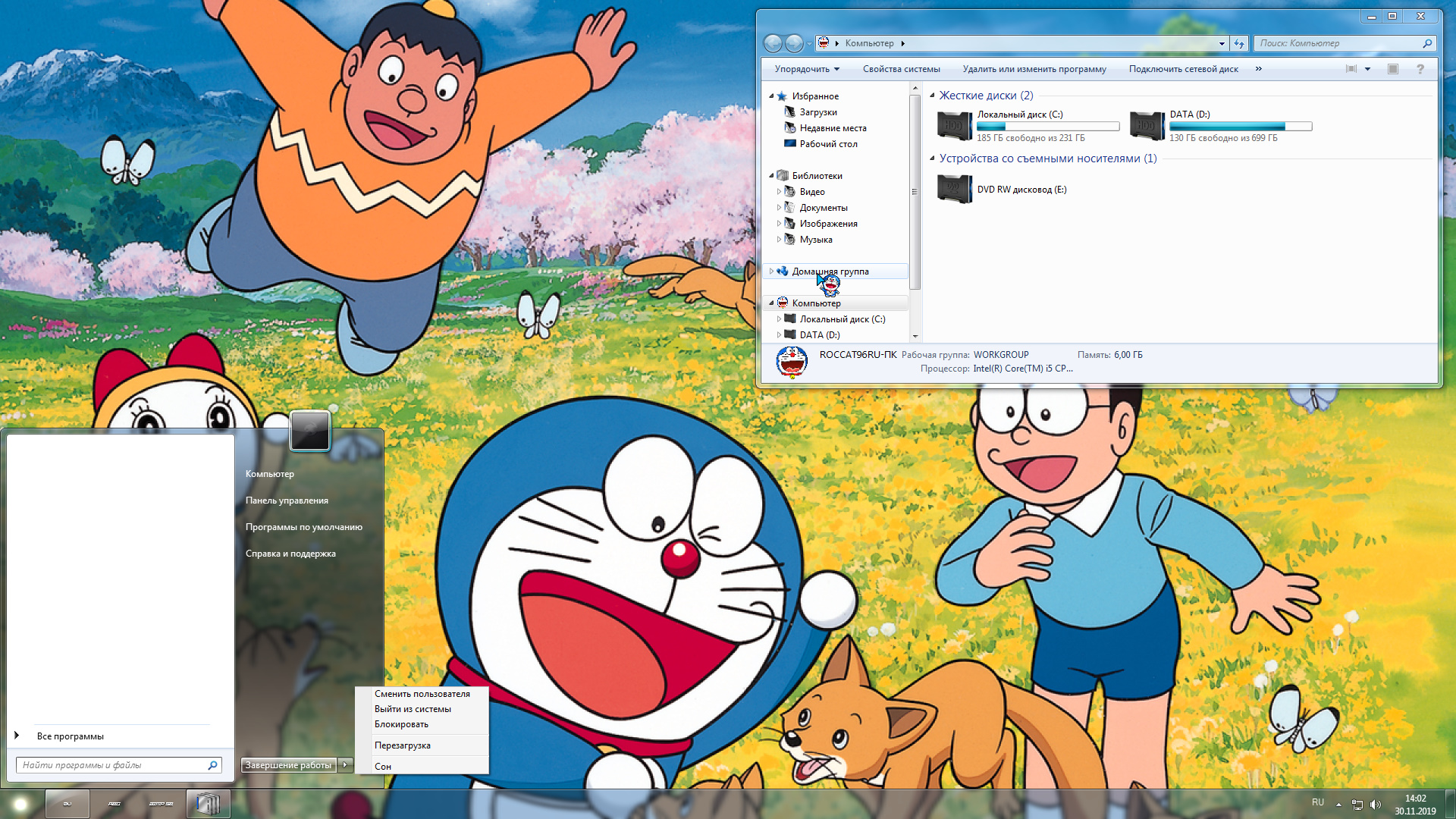This screenshot has width=1456, height=819.
Task: Click the Start menu search programs field
Action: (x=118, y=765)
